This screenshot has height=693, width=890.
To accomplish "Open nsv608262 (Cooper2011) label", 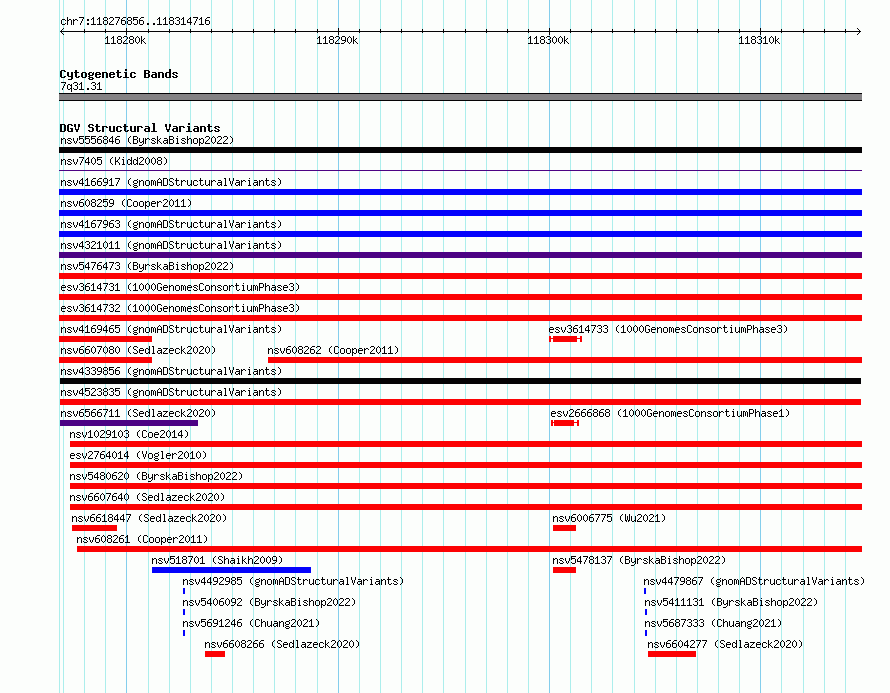I will (333, 350).
